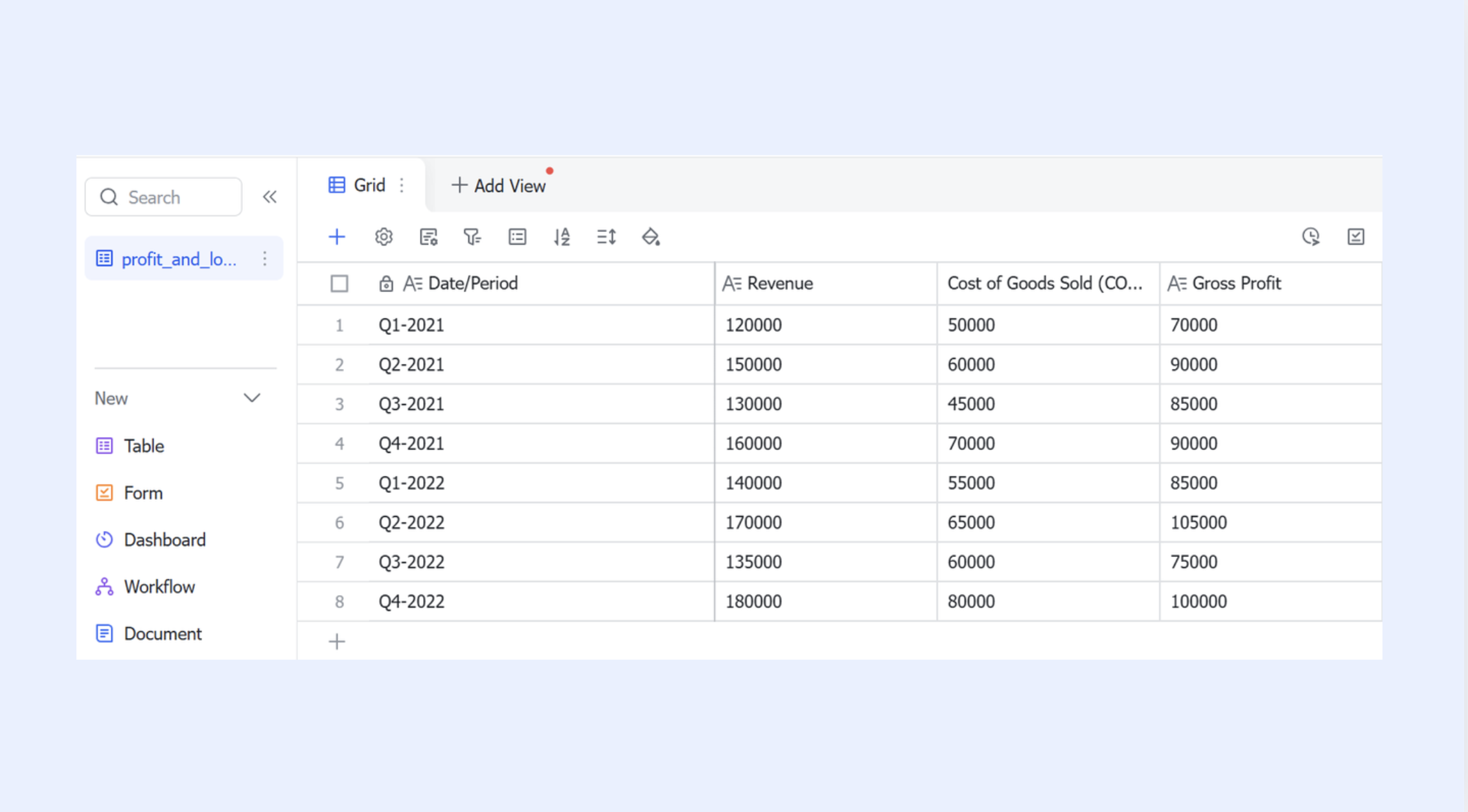The image size is (1468, 812).
Task: Select cell Q4-2021
Action: 542,444
